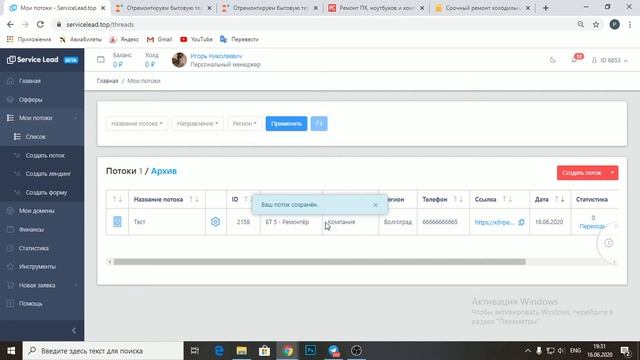Viewport: 640px width, 360px height.
Task: Click the browser address bar
Action: coord(314,24)
